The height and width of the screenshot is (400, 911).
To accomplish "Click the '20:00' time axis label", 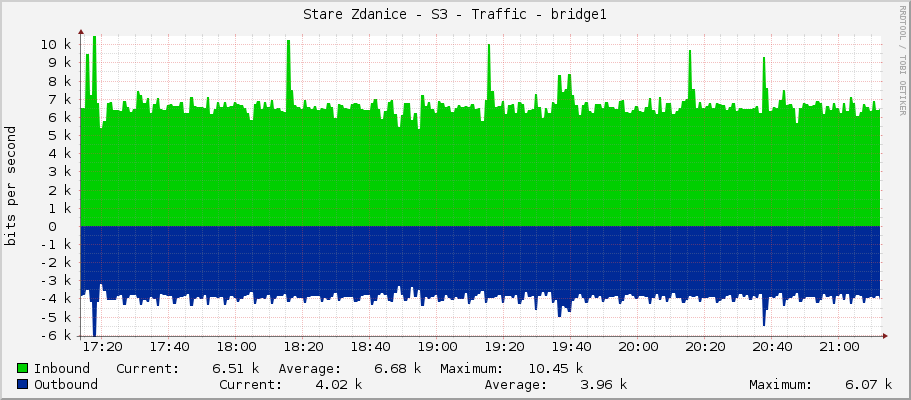I will pyautogui.click(x=638, y=347).
